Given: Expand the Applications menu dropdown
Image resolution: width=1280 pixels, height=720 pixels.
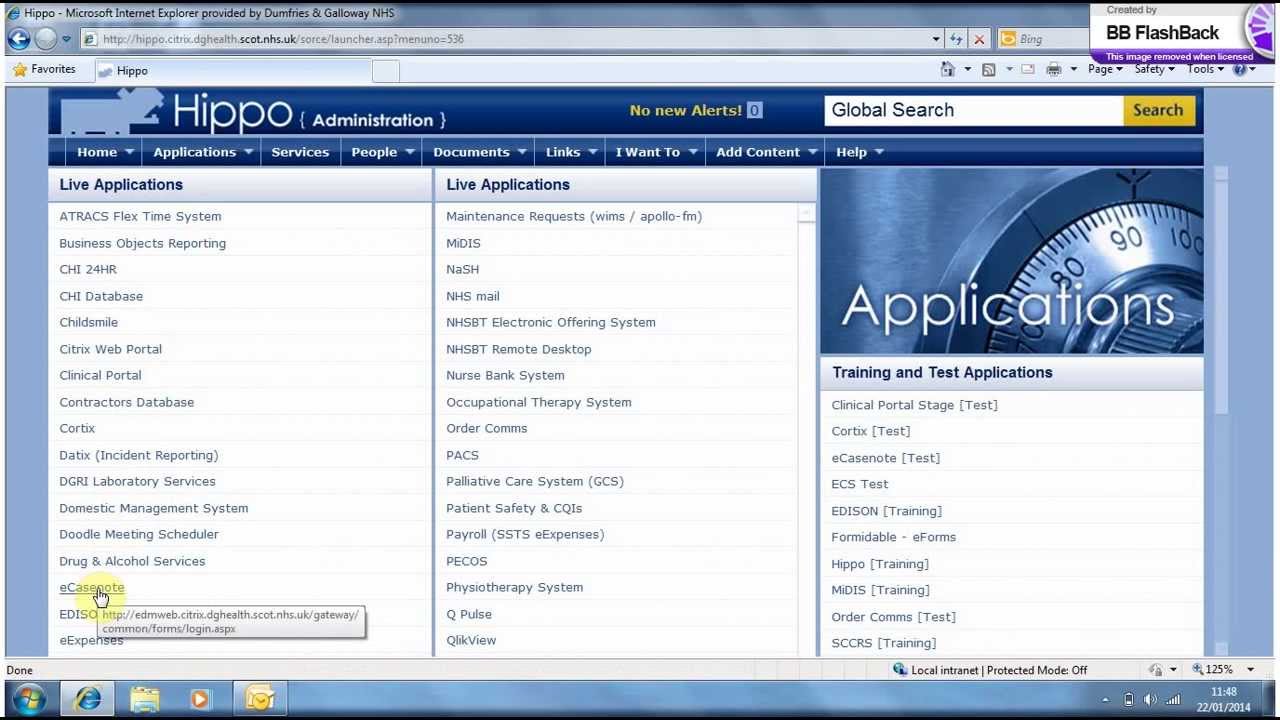Looking at the screenshot, I should pos(249,152).
